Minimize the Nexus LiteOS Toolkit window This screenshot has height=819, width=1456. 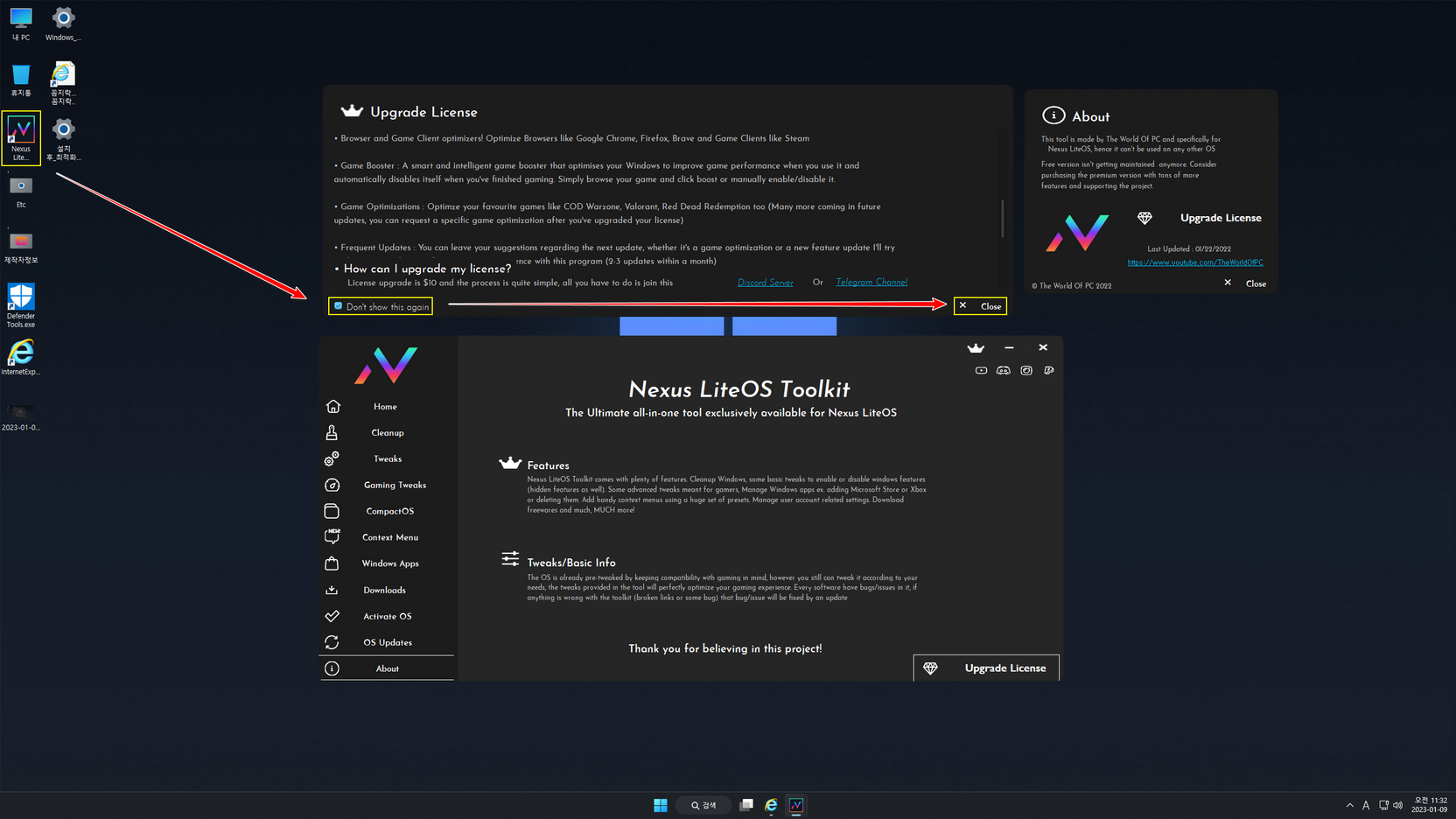[x=1009, y=347]
